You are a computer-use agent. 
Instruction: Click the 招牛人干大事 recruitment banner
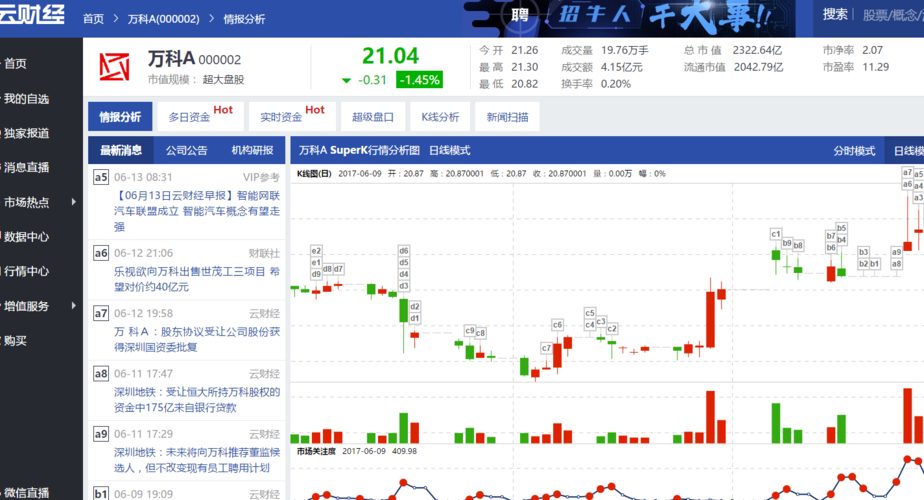pyautogui.click(x=629, y=18)
